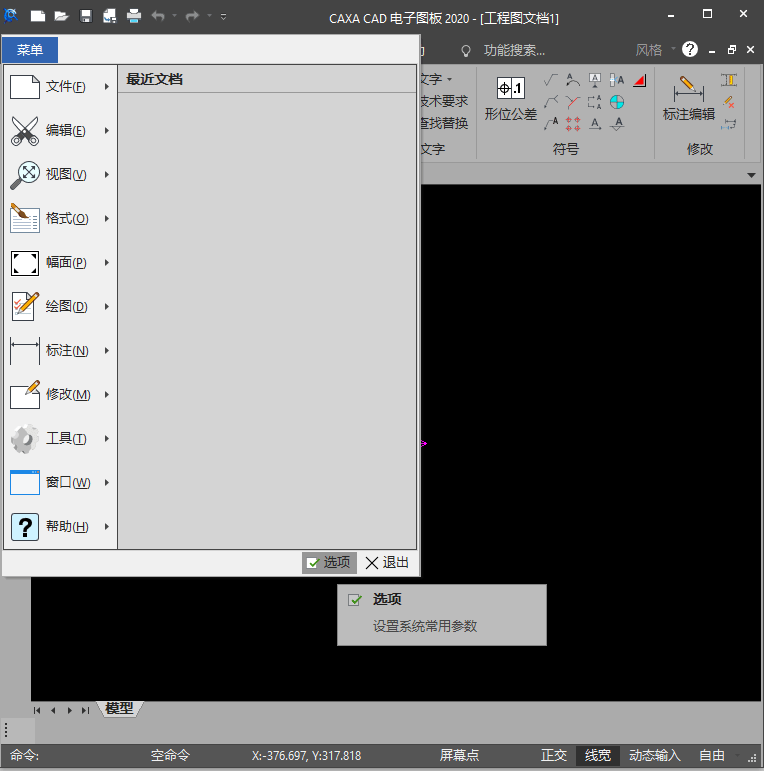Open the 绘图(D) menu
The image size is (764, 771).
click(x=60, y=306)
